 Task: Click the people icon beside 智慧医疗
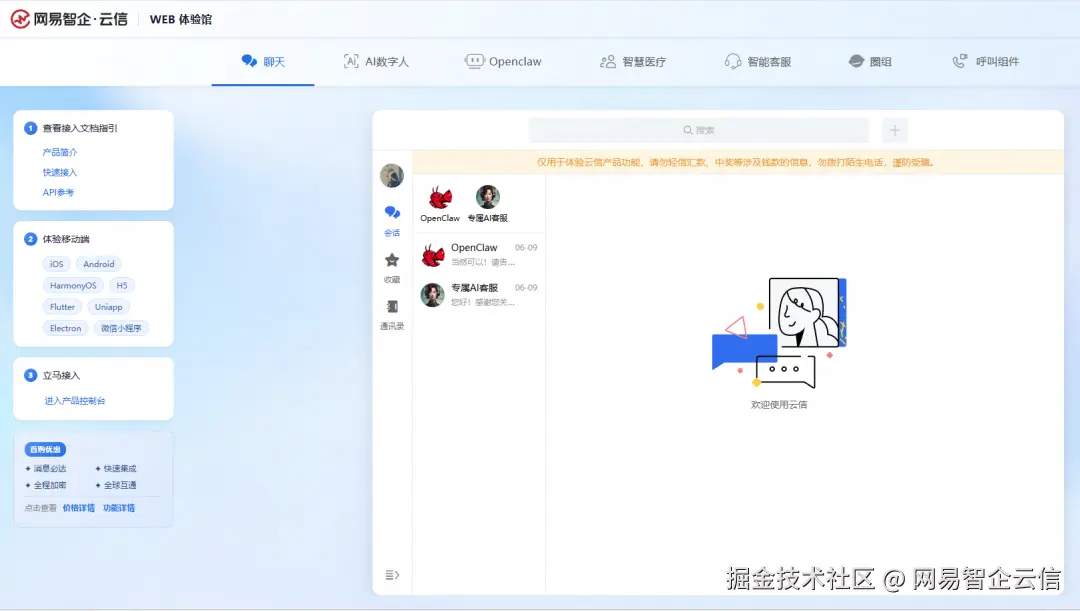coord(608,61)
